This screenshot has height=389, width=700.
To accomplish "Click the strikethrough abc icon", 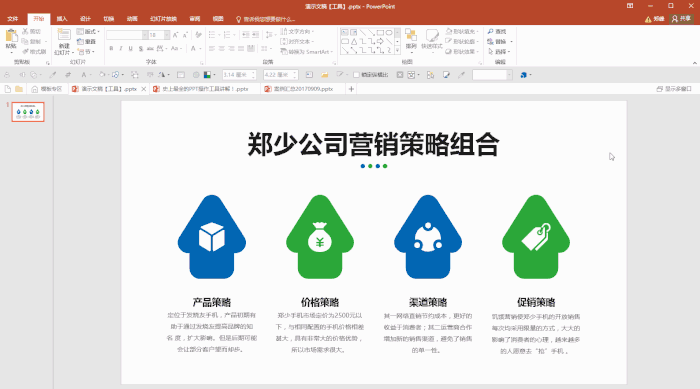I will click(150, 48).
